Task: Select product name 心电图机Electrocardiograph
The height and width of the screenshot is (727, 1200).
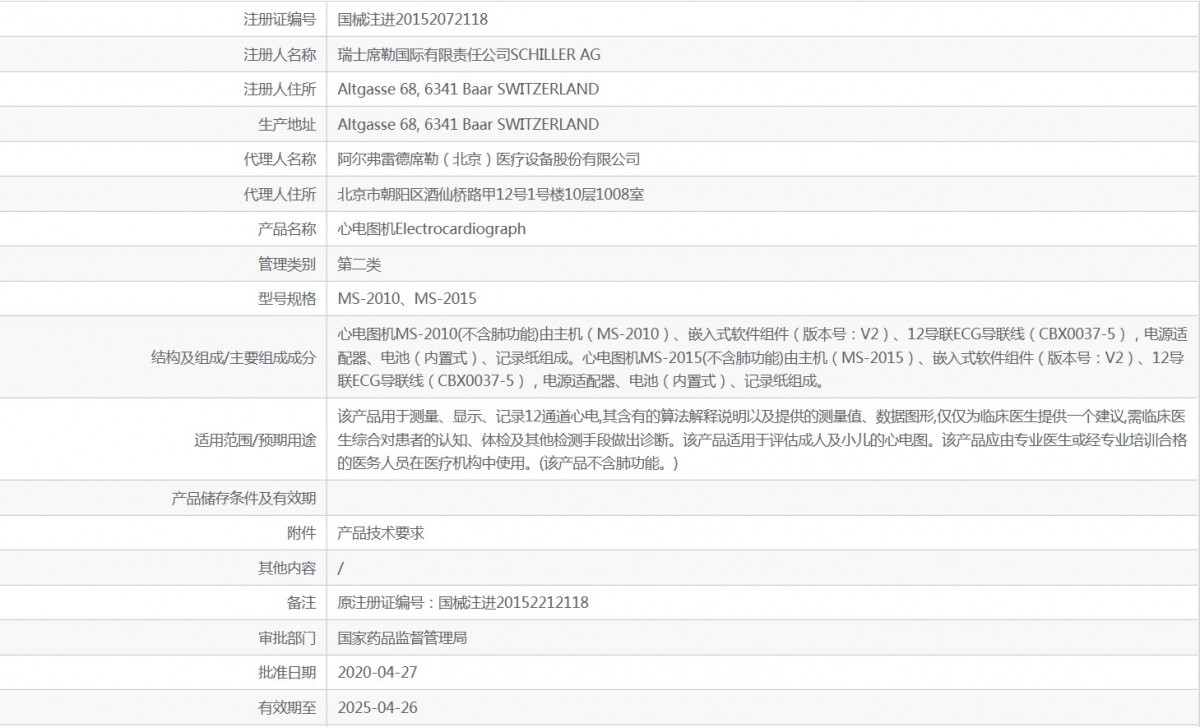Action: coord(432,229)
